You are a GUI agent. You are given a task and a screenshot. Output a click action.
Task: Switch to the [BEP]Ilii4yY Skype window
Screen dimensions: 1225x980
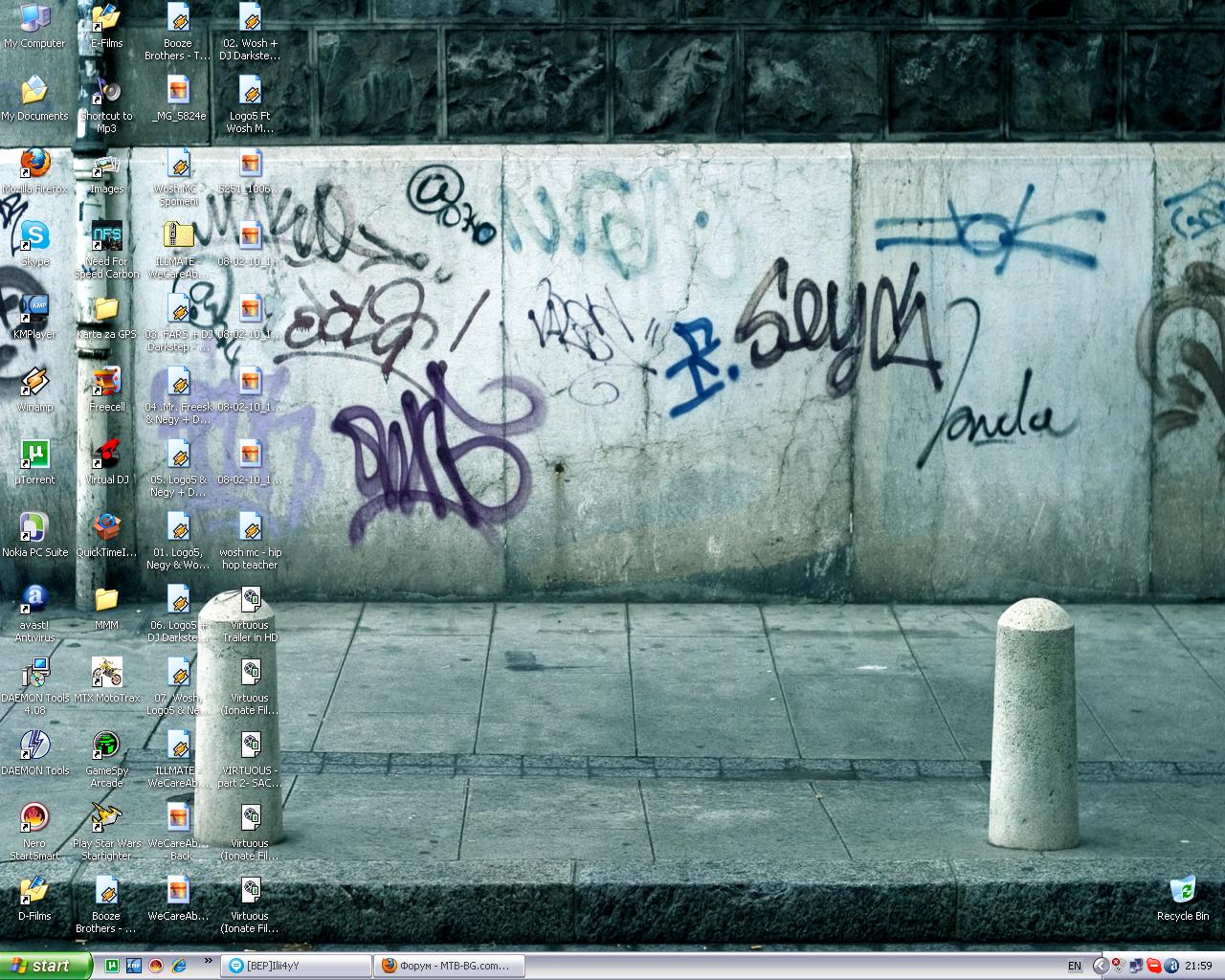tap(295, 966)
